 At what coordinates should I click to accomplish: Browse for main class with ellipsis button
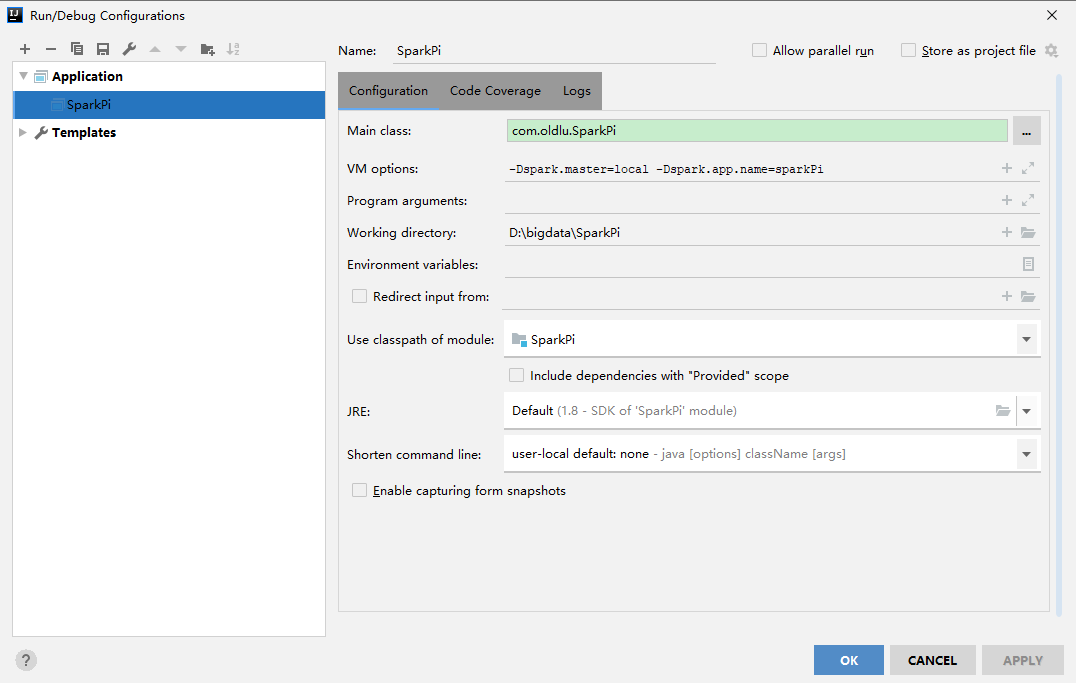click(1027, 130)
